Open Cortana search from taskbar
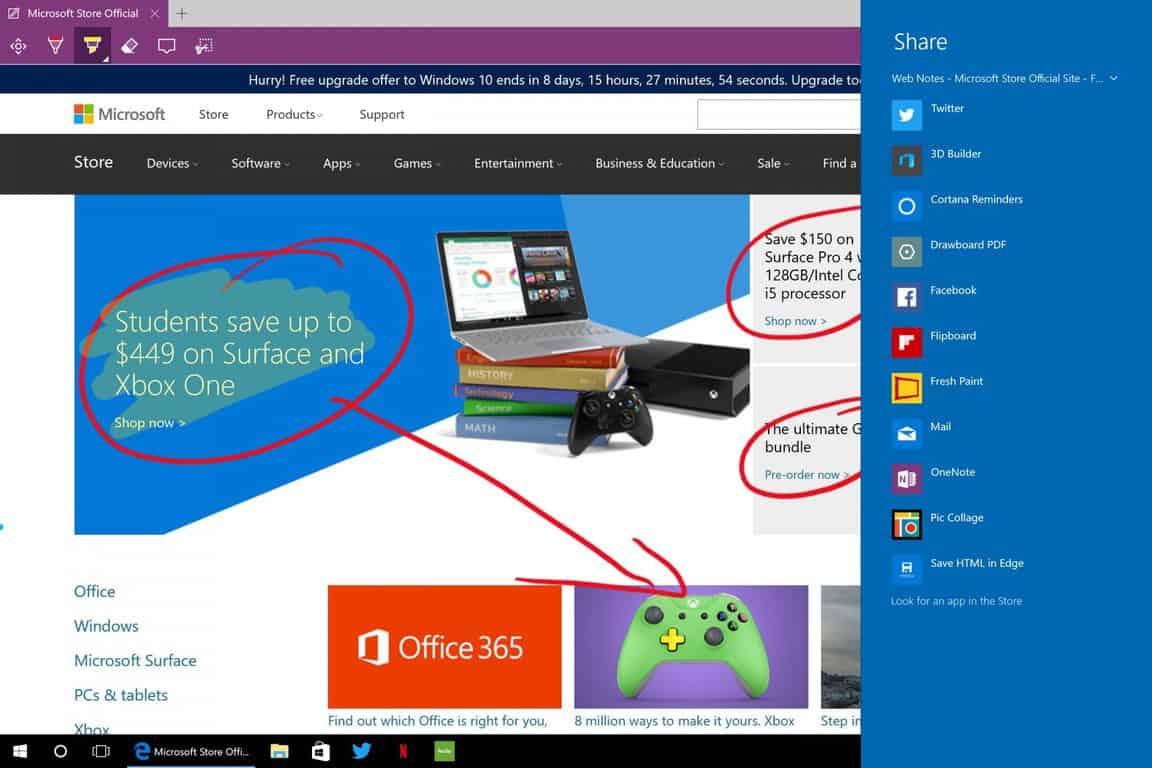This screenshot has width=1152, height=768. [60, 751]
